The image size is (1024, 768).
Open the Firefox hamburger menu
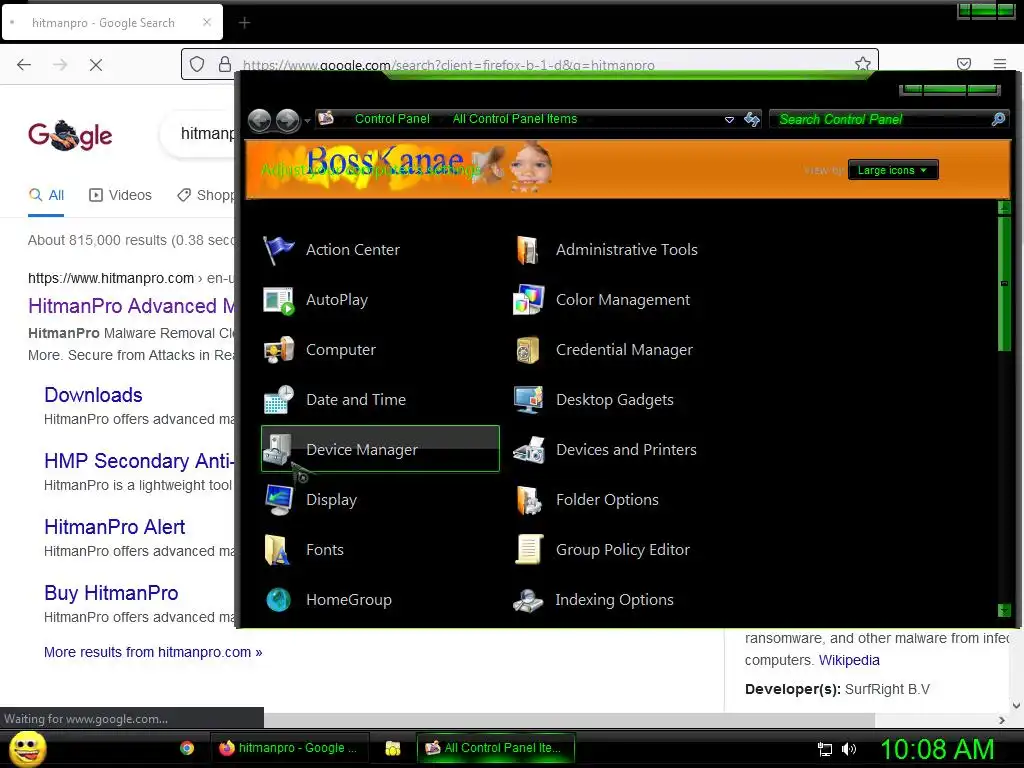tap(999, 64)
